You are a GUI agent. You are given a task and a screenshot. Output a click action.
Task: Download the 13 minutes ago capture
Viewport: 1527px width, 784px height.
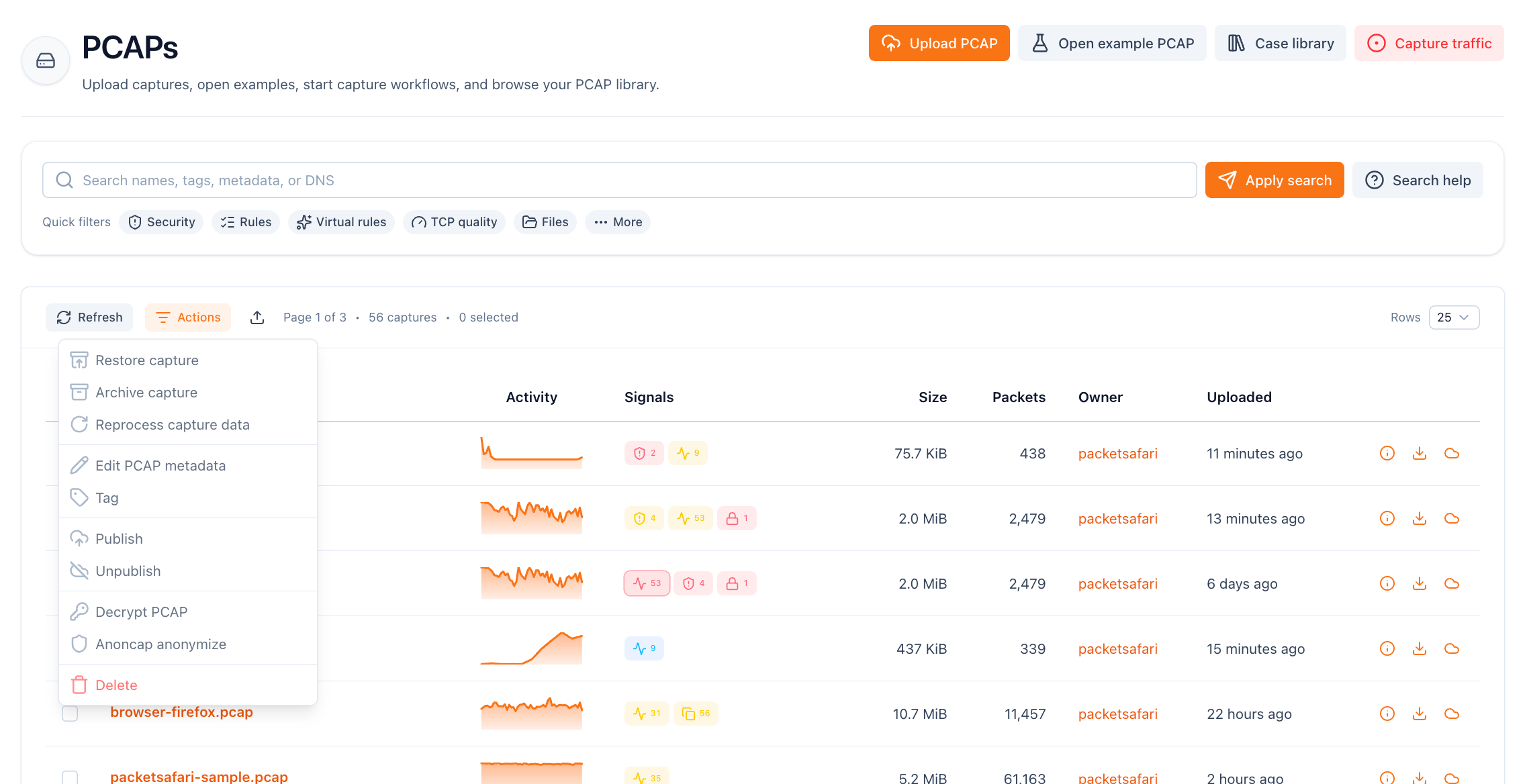pyautogui.click(x=1420, y=518)
